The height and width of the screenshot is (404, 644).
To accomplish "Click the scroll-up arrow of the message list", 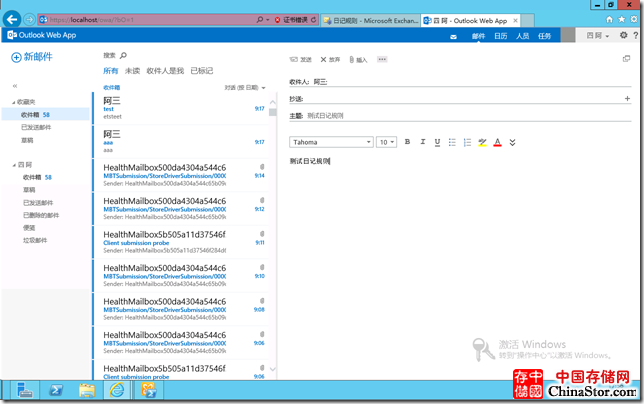I will [x=273, y=102].
